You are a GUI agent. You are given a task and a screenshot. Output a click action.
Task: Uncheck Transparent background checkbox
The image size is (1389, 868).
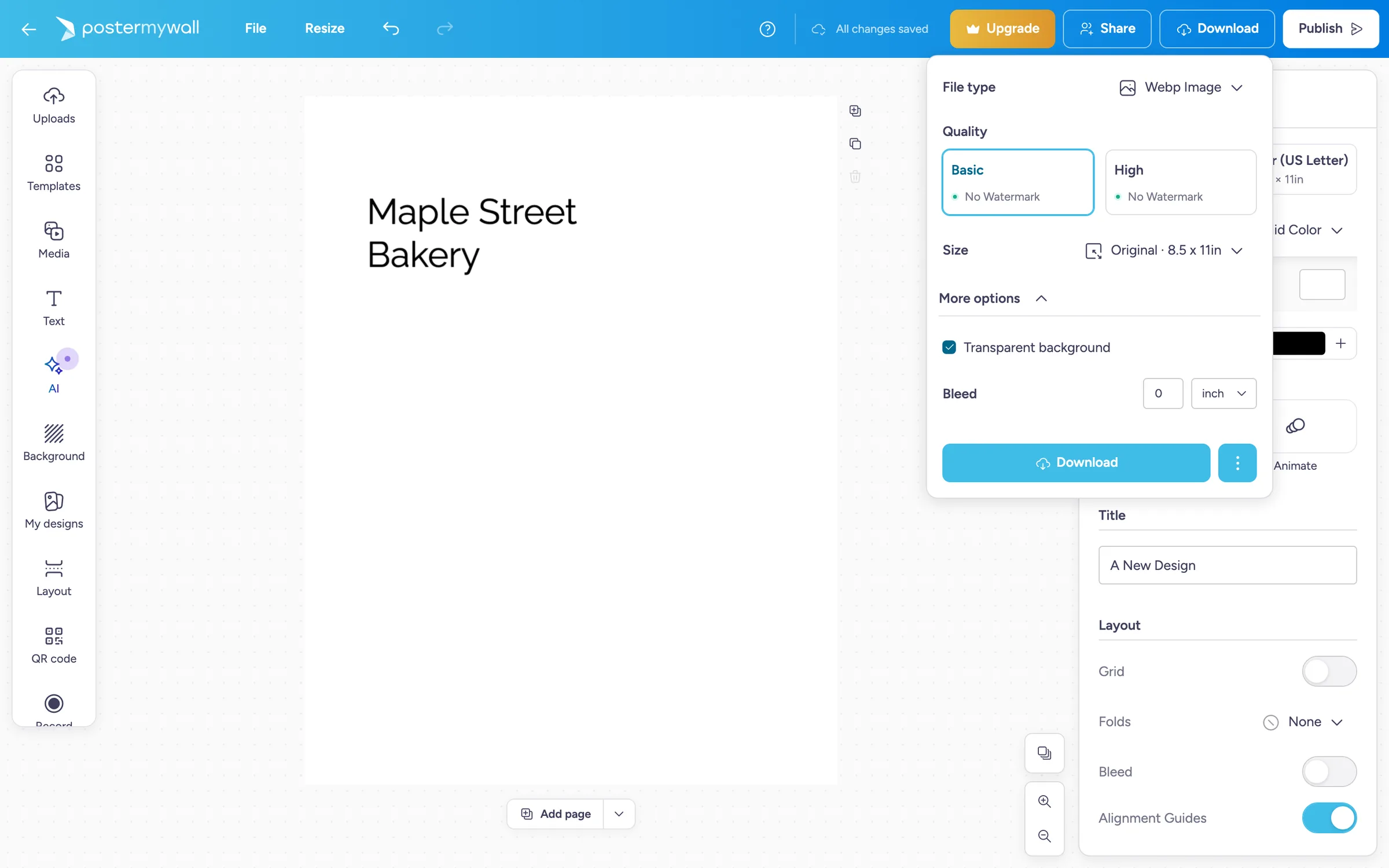[949, 347]
